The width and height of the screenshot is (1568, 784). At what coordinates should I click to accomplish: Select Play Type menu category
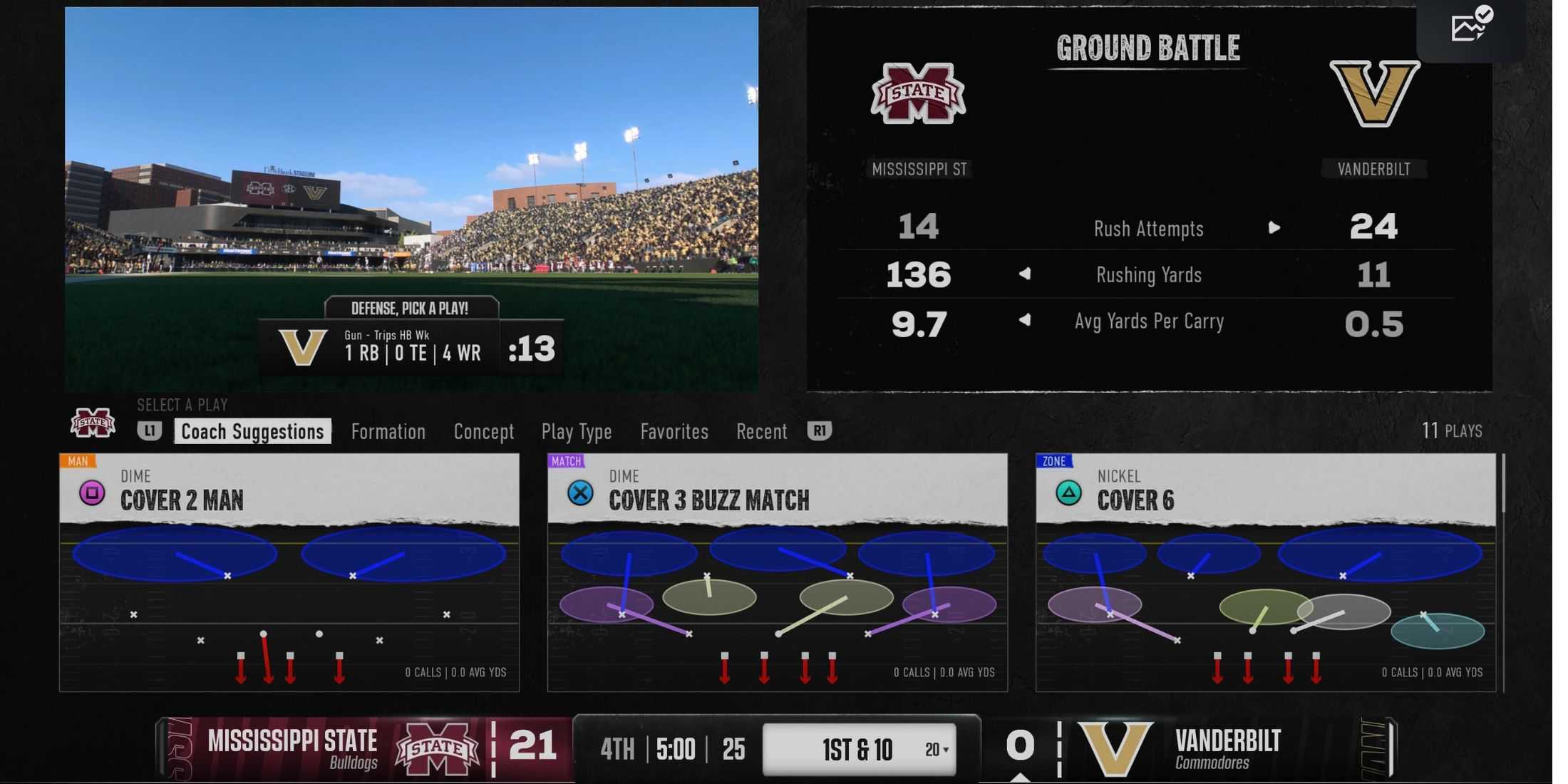pos(576,430)
